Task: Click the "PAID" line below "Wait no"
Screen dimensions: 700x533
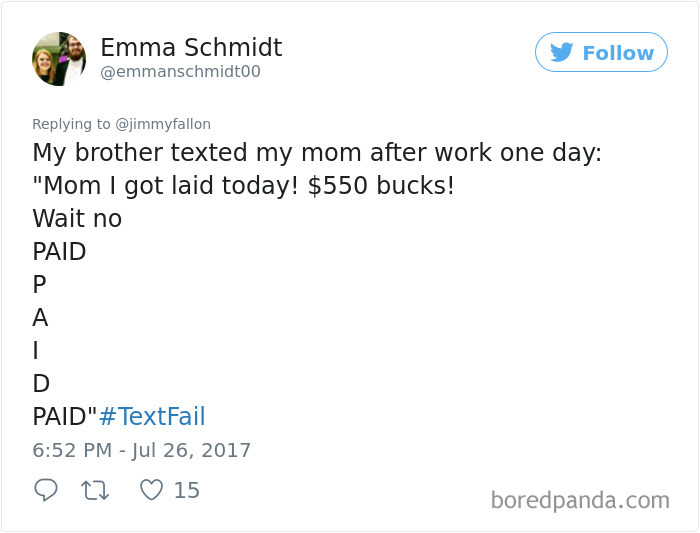Action: point(59,251)
